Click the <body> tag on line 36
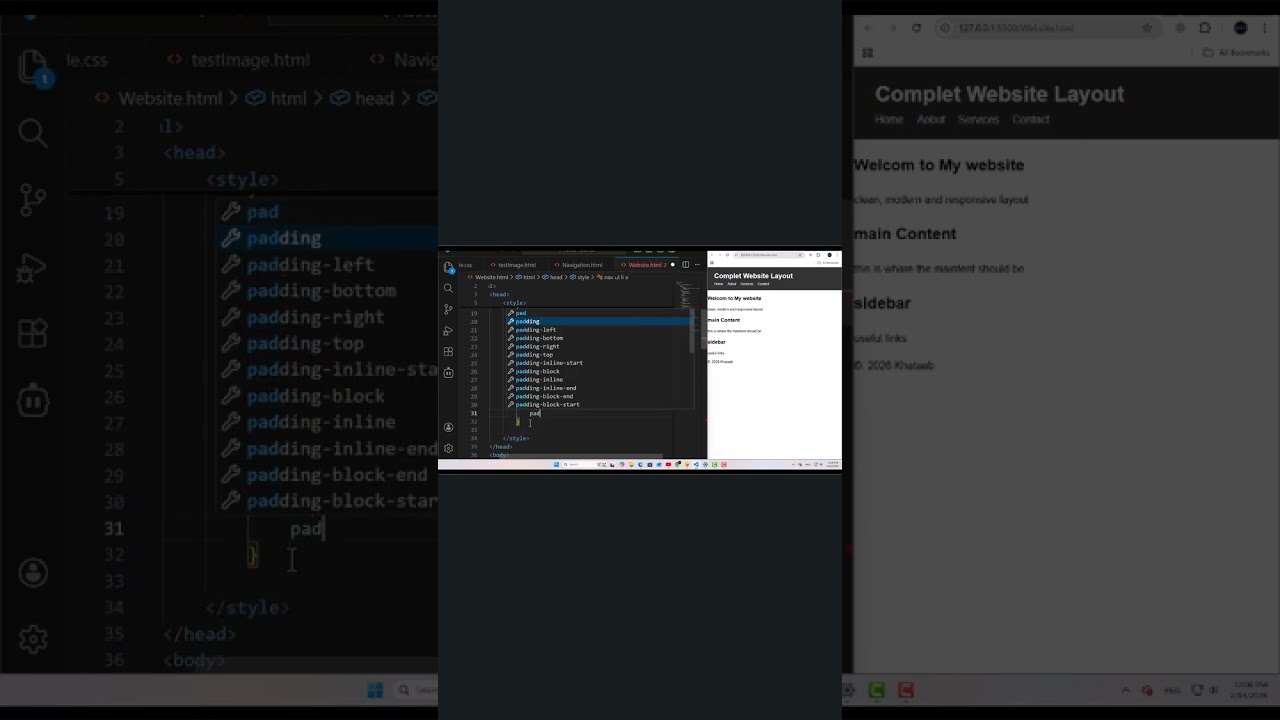This screenshot has height=720, width=1280. point(499,455)
